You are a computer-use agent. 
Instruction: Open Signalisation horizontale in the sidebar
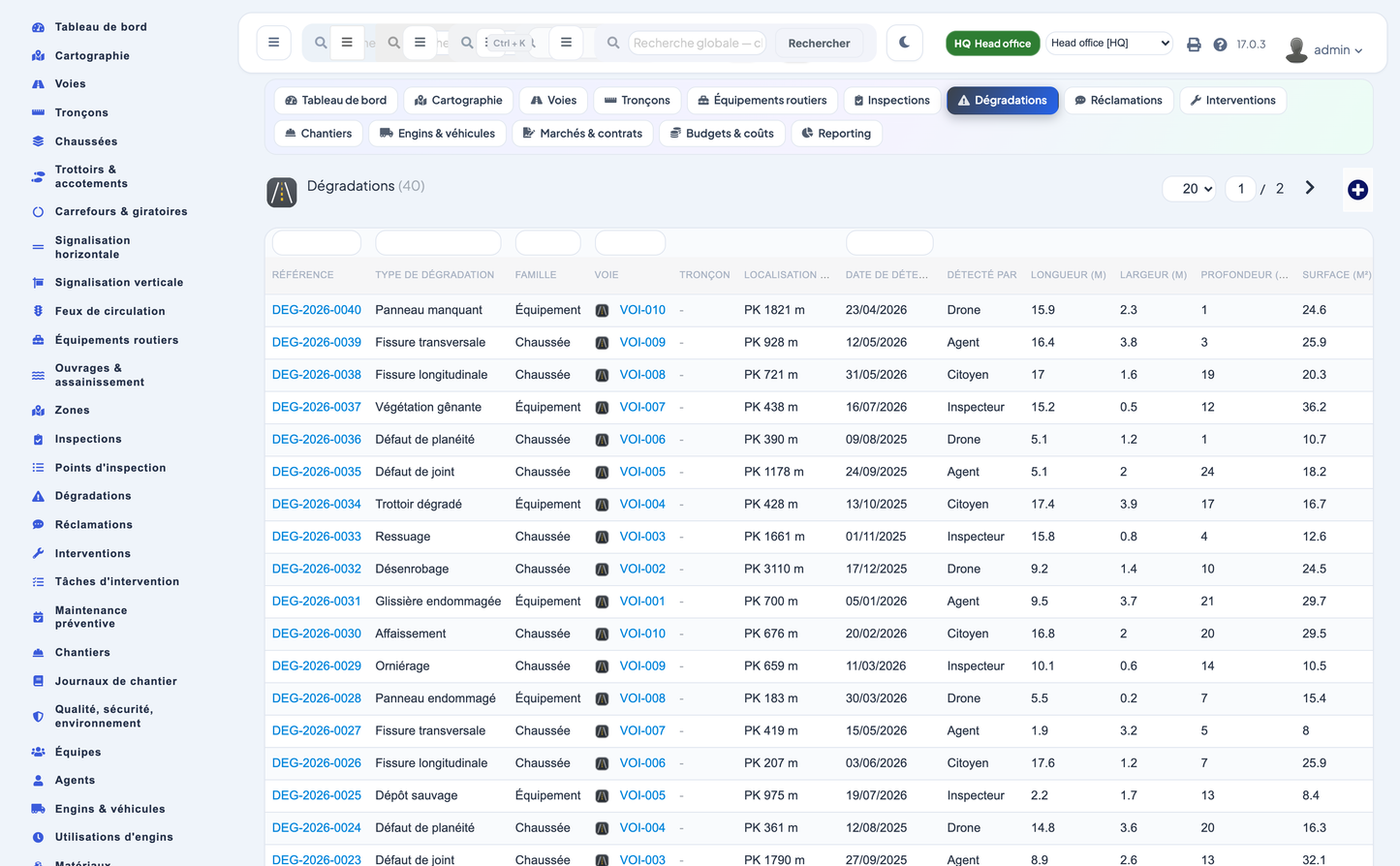point(92,247)
